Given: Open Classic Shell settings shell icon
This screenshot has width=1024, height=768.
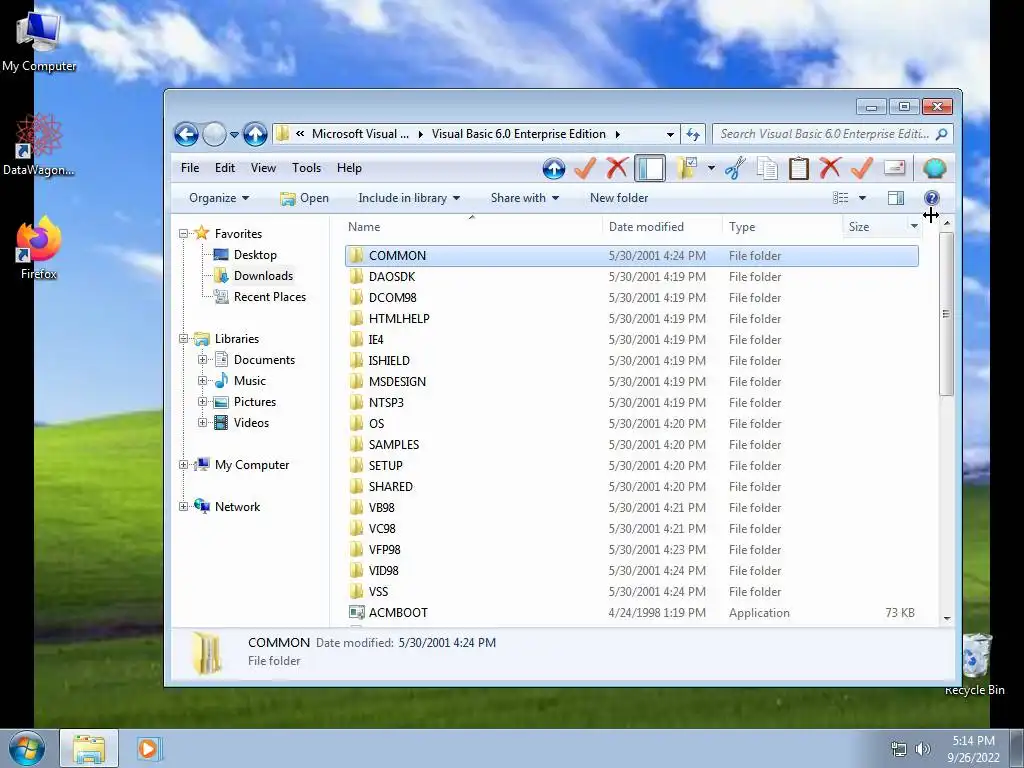Looking at the screenshot, I should pyautogui.click(x=935, y=168).
